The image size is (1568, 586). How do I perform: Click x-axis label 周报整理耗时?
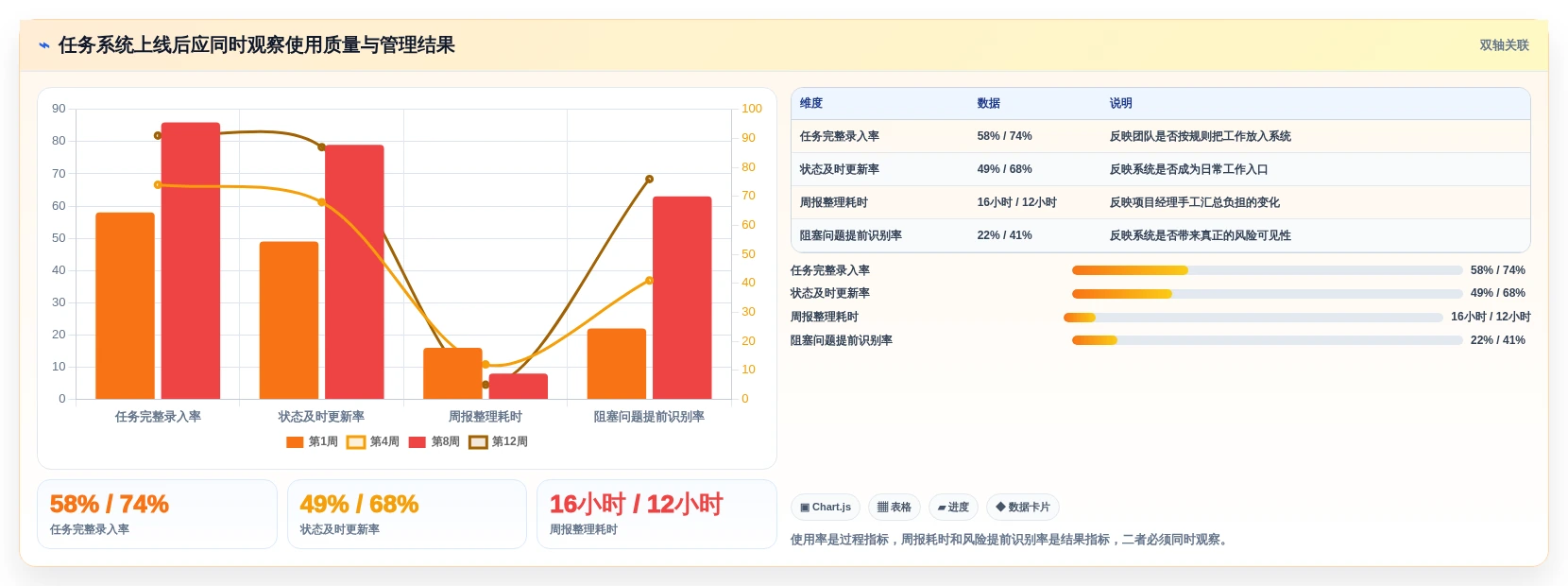[486, 417]
